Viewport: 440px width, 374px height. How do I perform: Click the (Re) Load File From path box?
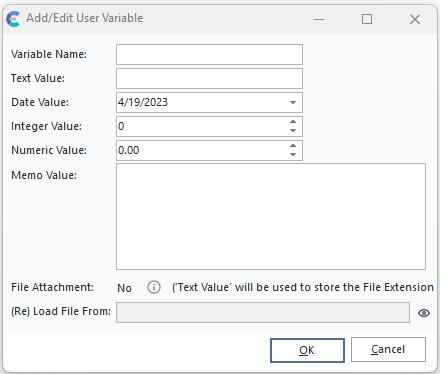[x=263, y=312]
